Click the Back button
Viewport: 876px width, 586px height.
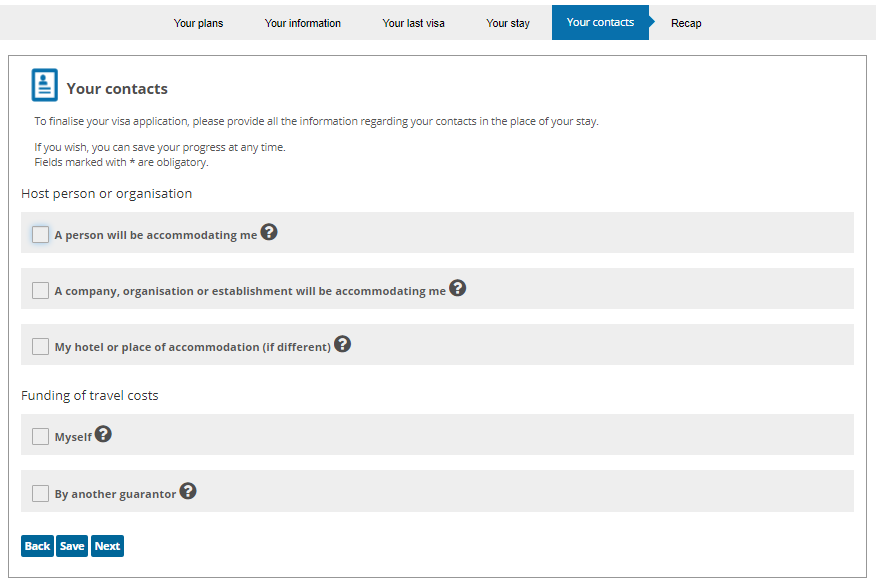point(37,546)
